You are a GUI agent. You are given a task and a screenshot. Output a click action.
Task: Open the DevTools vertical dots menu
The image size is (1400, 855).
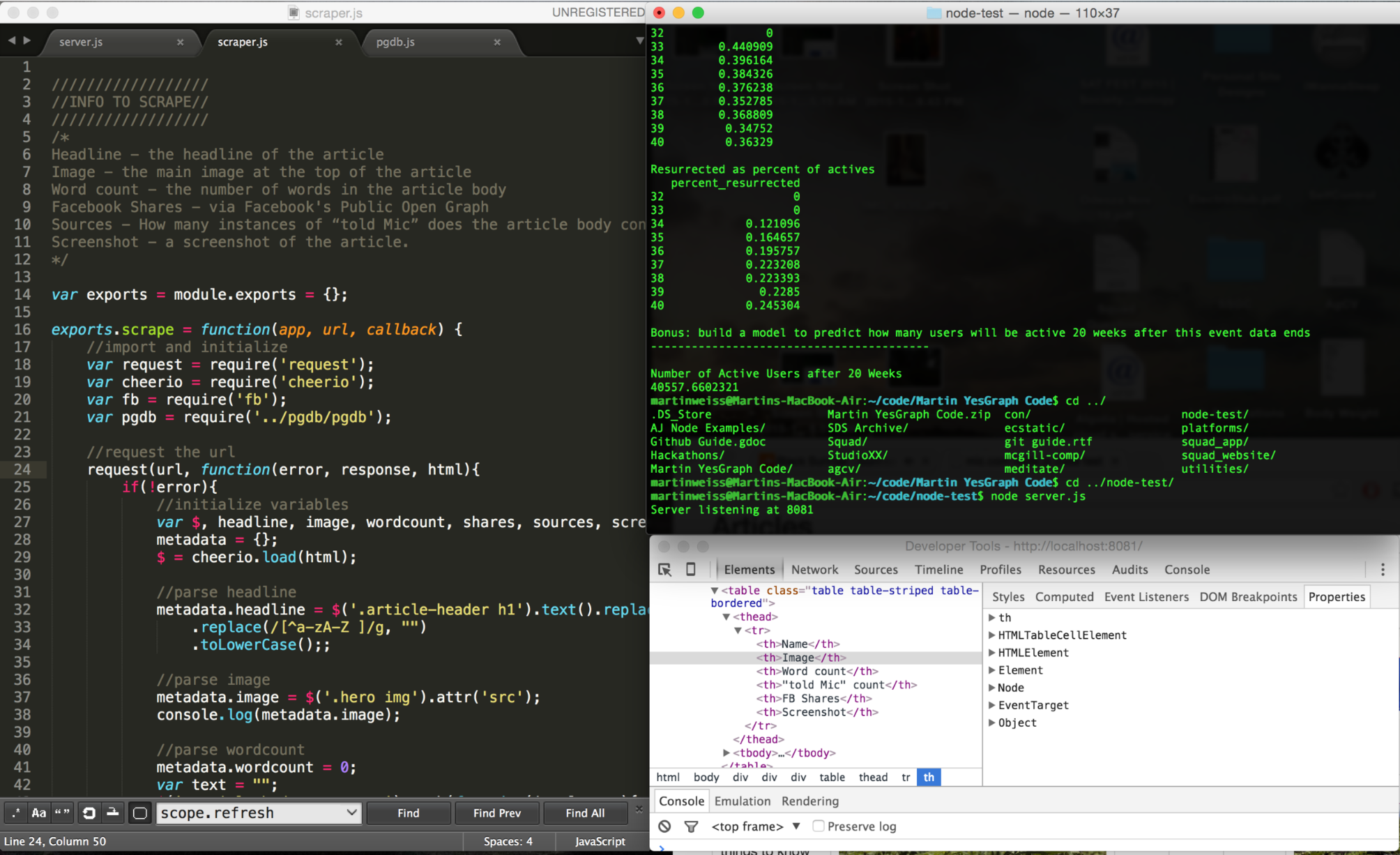(1383, 570)
